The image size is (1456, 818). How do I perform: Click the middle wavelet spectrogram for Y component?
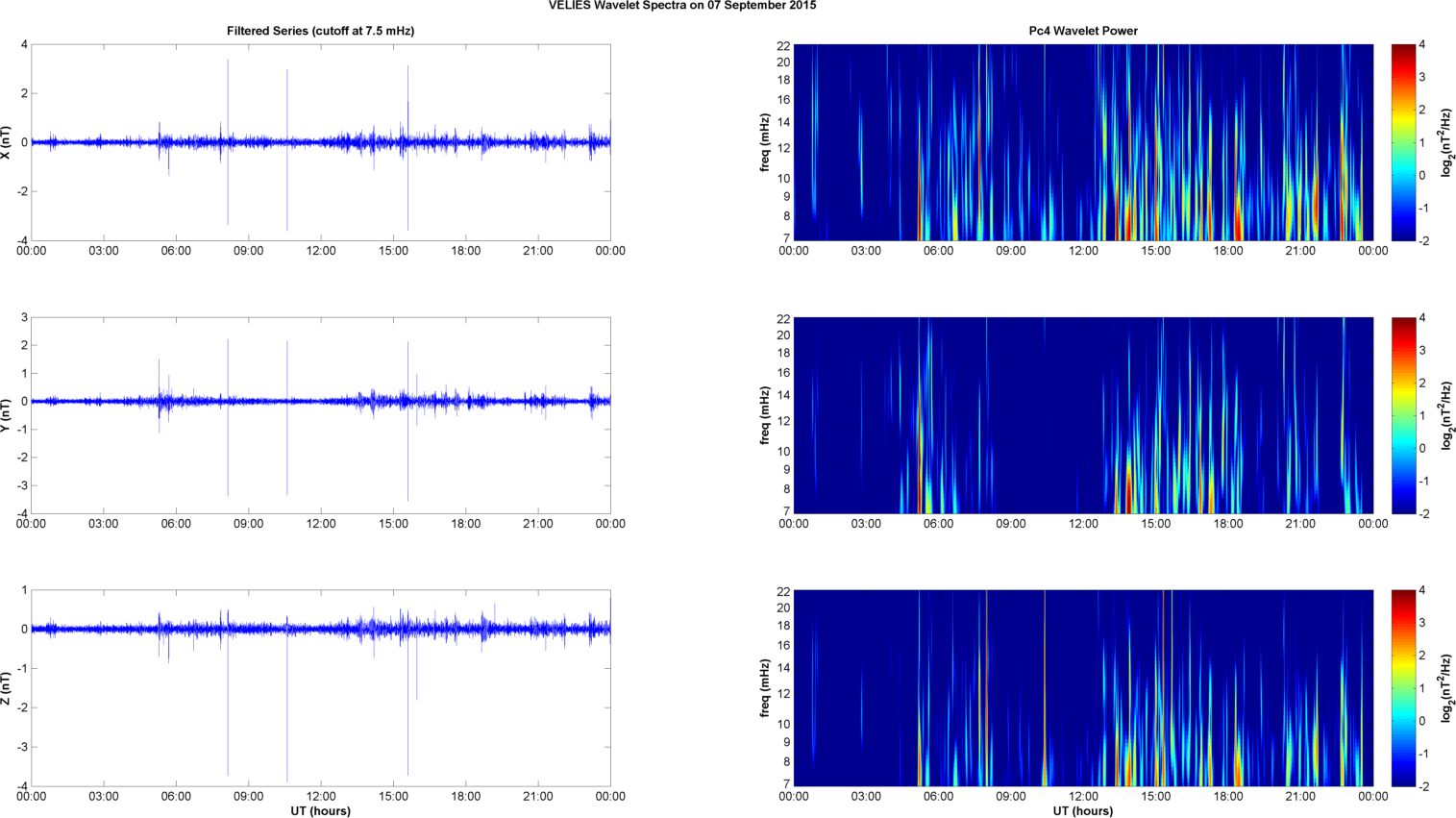coord(1083,415)
